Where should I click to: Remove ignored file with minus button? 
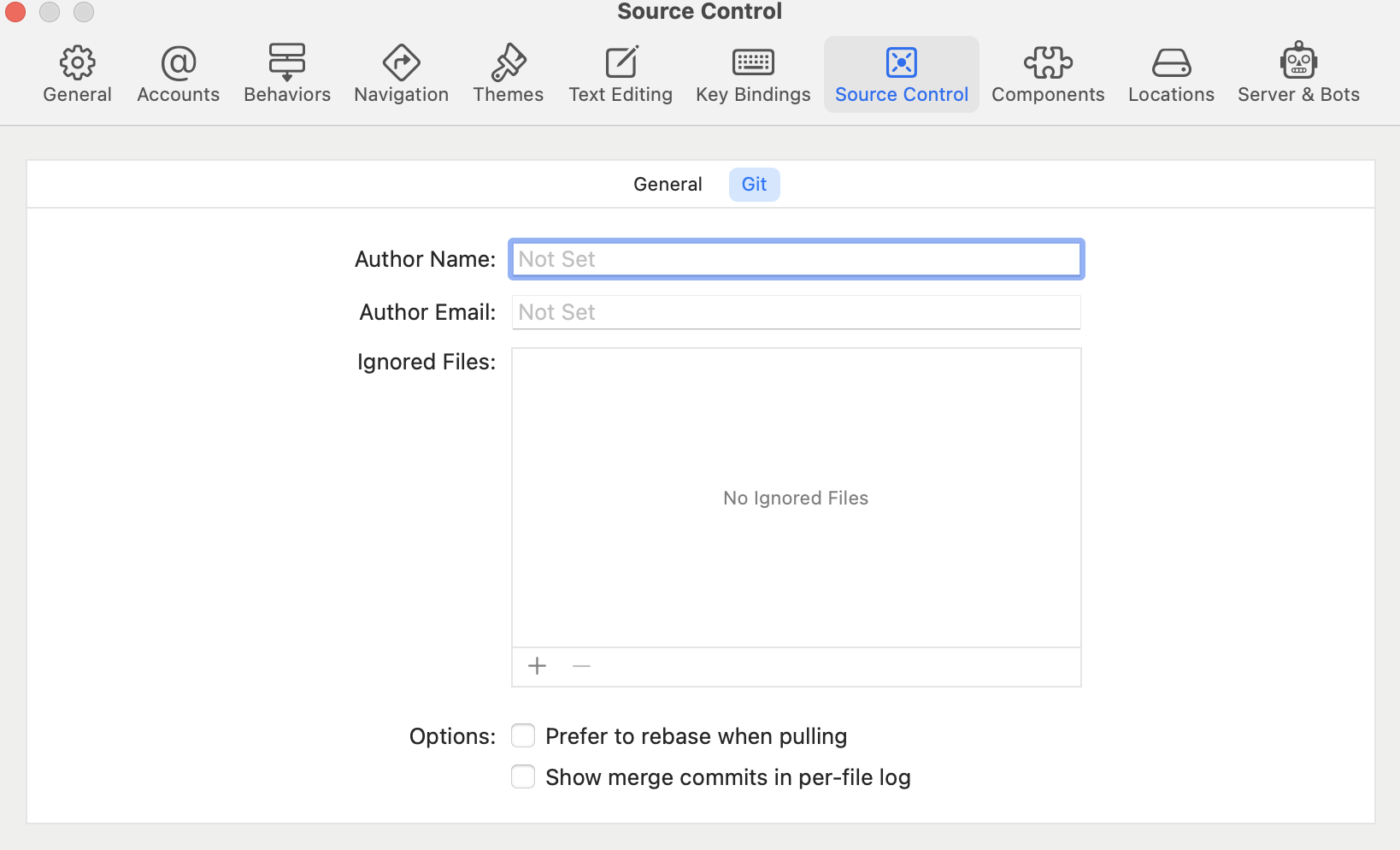click(581, 666)
